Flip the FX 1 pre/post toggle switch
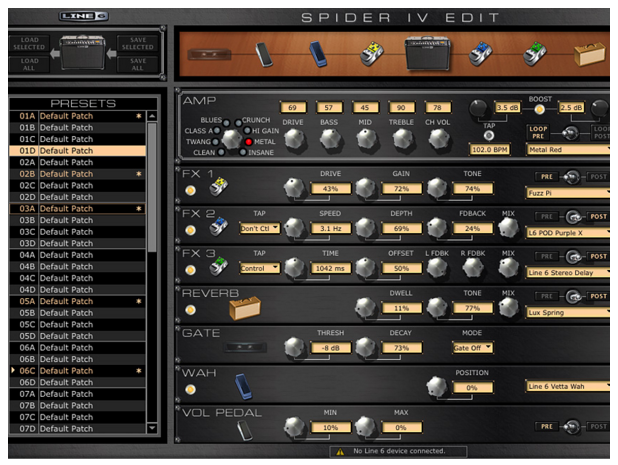This screenshot has height=465, width=618. tap(572, 177)
